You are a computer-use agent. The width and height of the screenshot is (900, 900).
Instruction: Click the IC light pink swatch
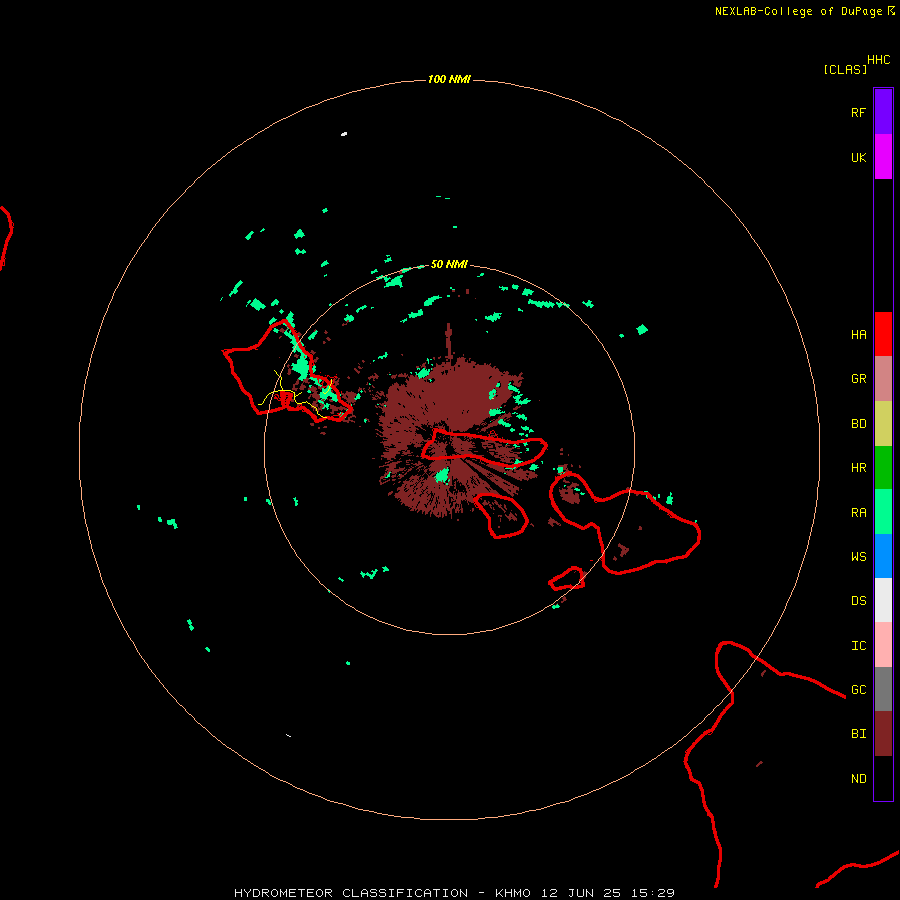[883, 645]
